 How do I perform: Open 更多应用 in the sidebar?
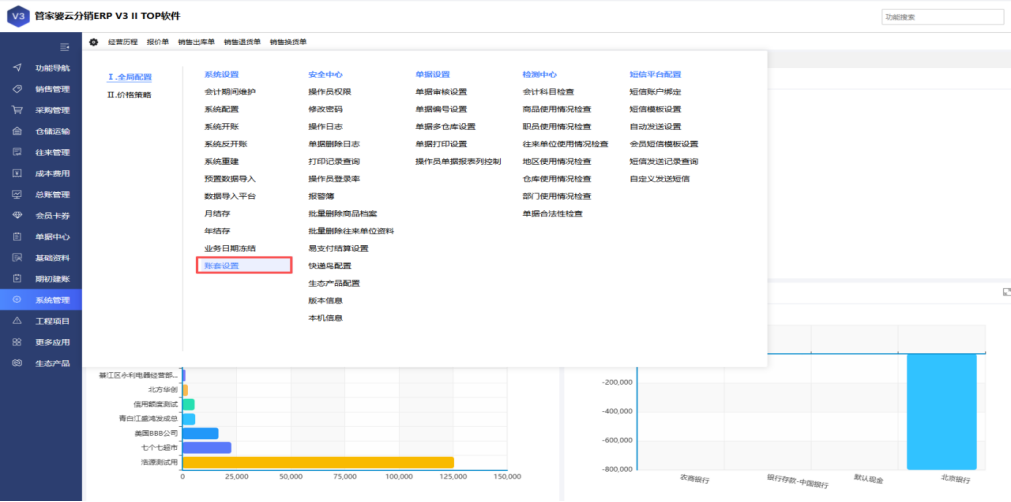point(52,342)
